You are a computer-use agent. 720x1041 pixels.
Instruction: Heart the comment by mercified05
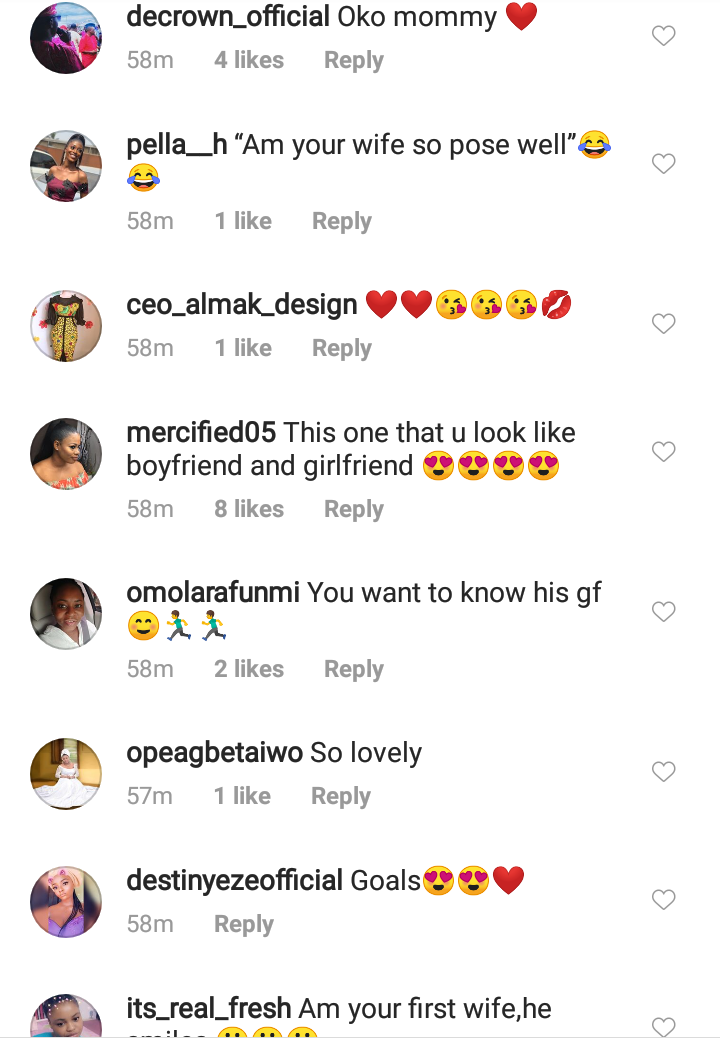click(664, 452)
